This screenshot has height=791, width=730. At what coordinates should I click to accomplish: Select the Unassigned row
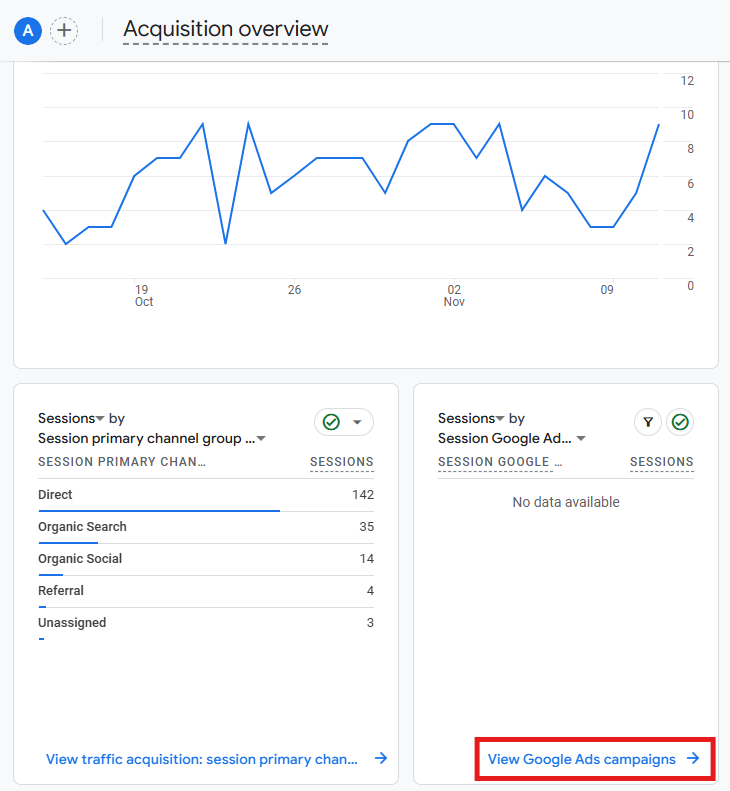click(206, 623)
